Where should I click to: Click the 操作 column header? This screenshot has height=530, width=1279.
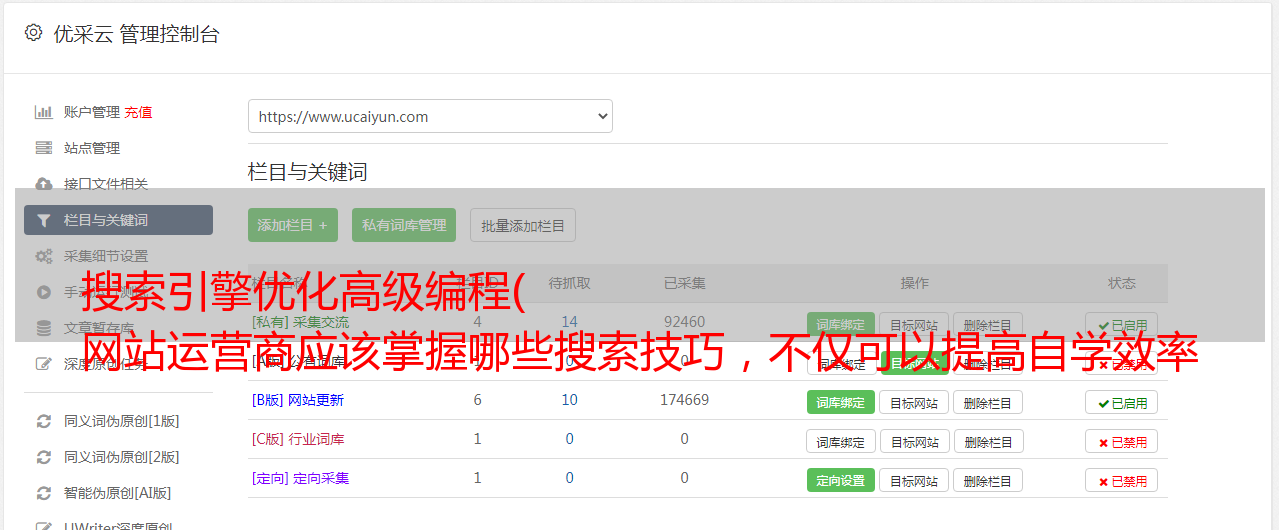click(915, 283)
